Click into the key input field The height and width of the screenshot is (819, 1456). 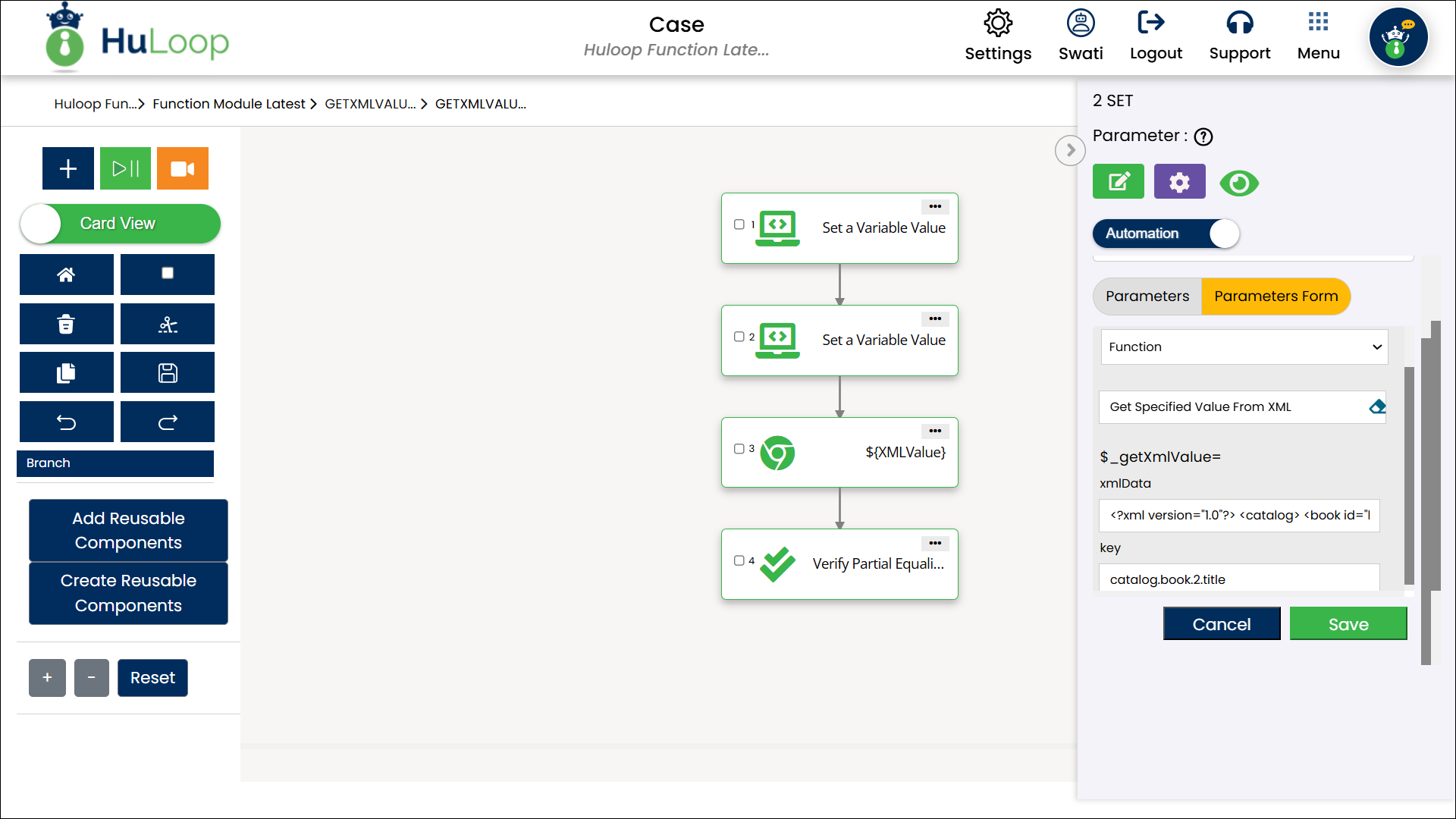[x=1238, y=579]
